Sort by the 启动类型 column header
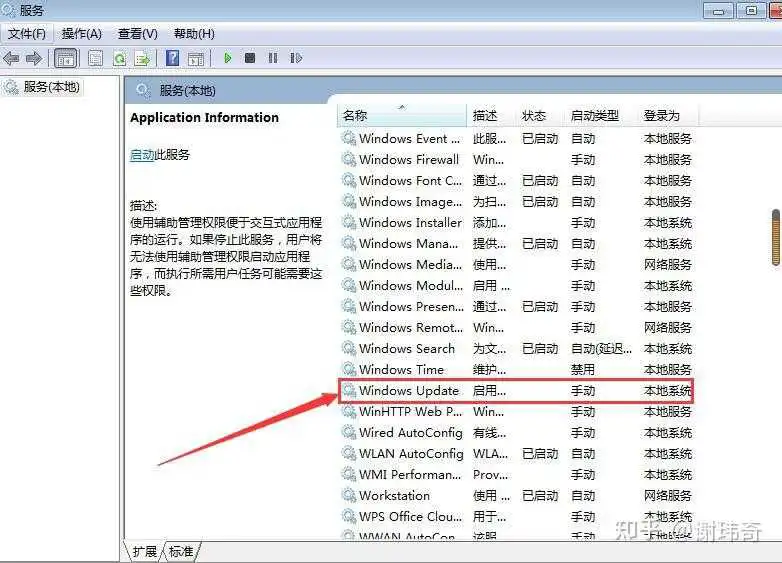Screen dimensions: 782x563 pyautogui.click(x=601, y=115)
